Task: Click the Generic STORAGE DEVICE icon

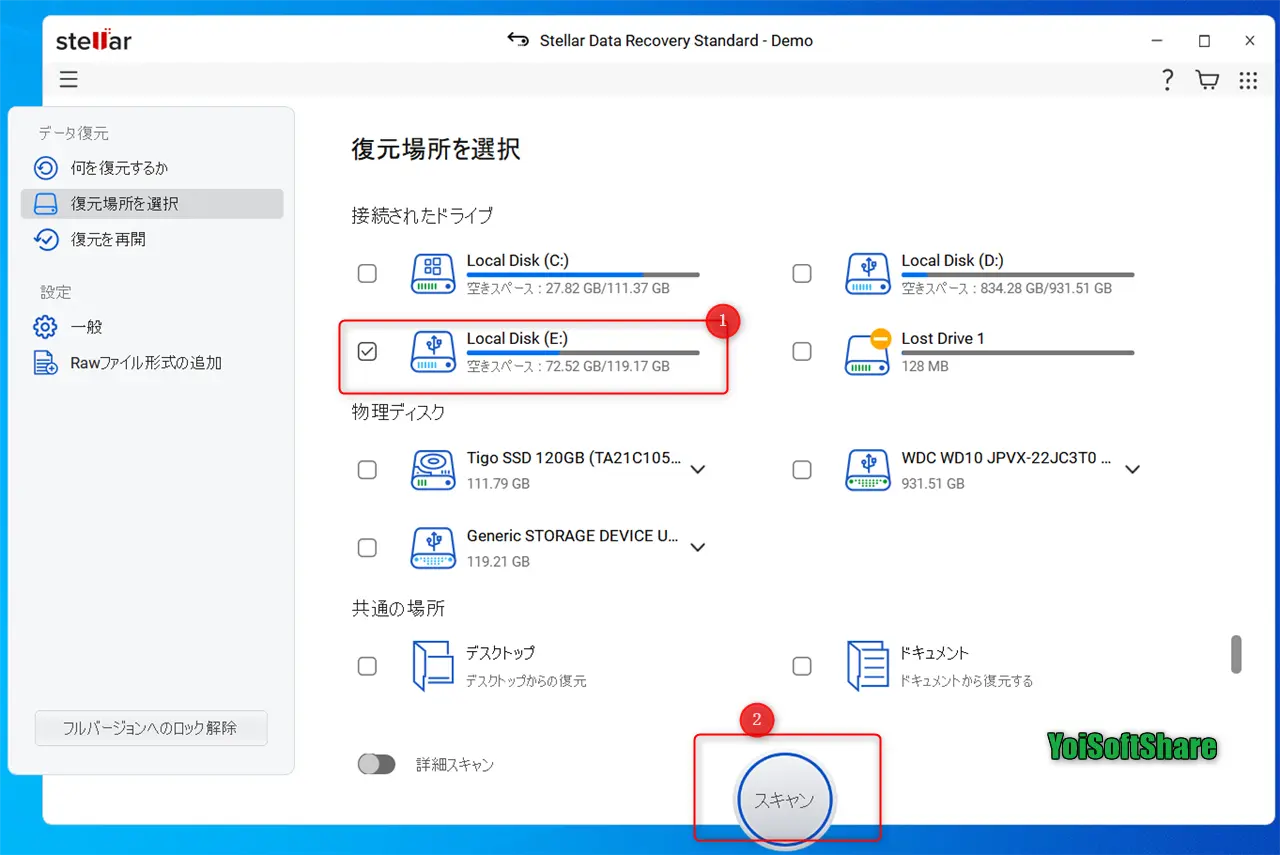Action: pos(433,548)
